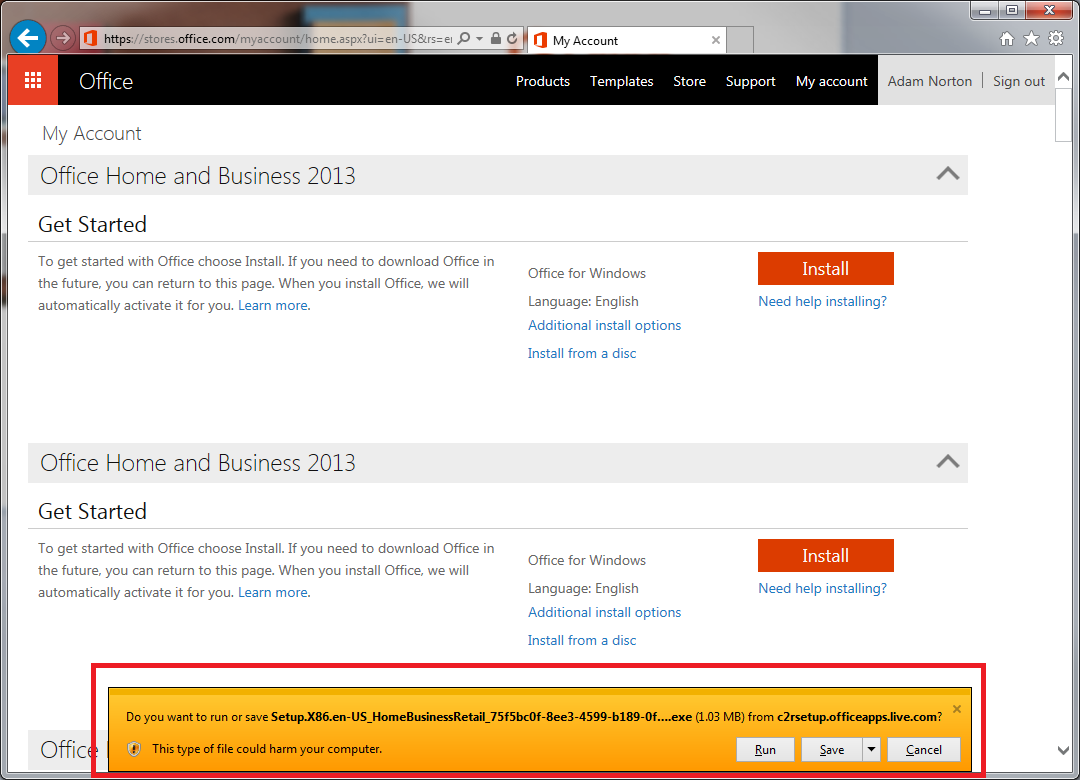
Task: Open first Need help installing link
Action: [822, 301]
